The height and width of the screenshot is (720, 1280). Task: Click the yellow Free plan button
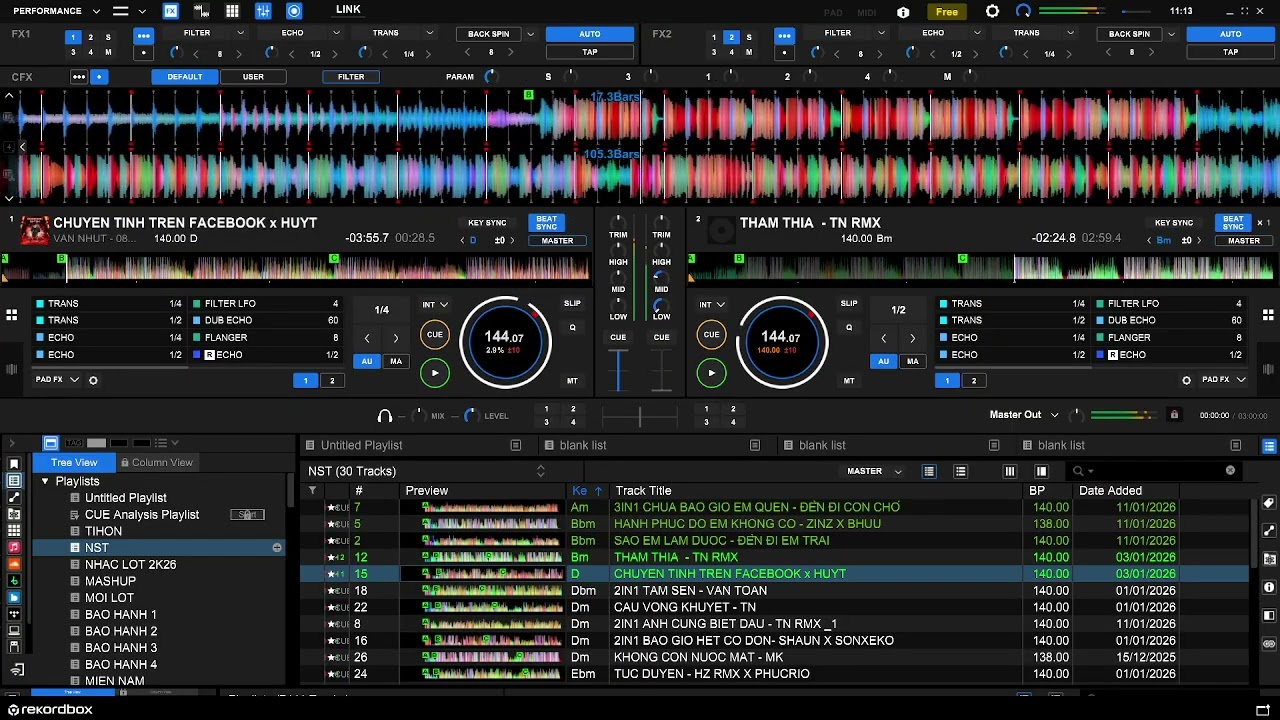point(947,12)
